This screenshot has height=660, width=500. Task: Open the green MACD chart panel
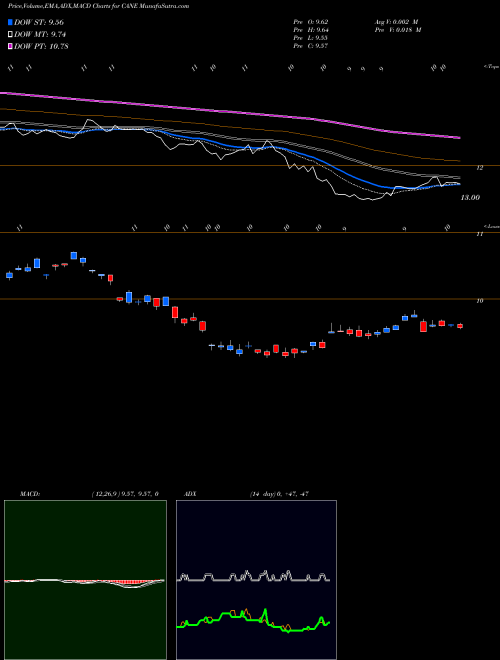click(x=85, y=580)
